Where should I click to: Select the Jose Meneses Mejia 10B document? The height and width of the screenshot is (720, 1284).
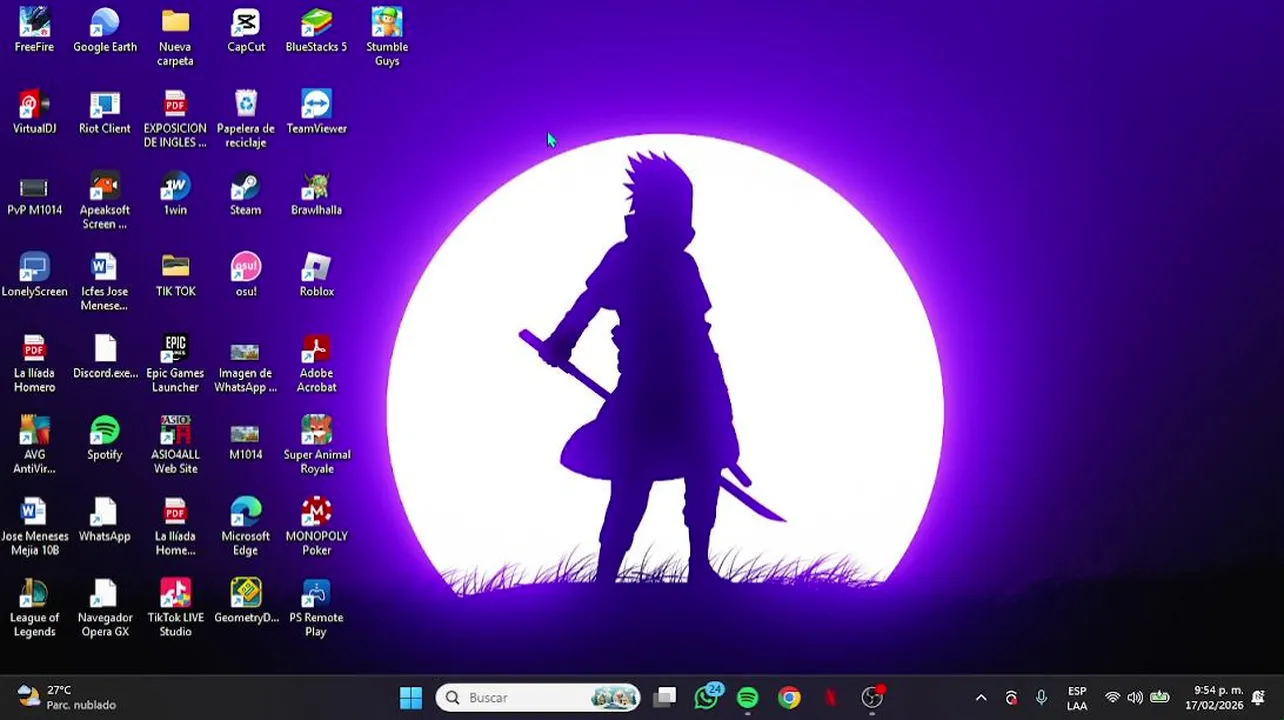point(34,527)
